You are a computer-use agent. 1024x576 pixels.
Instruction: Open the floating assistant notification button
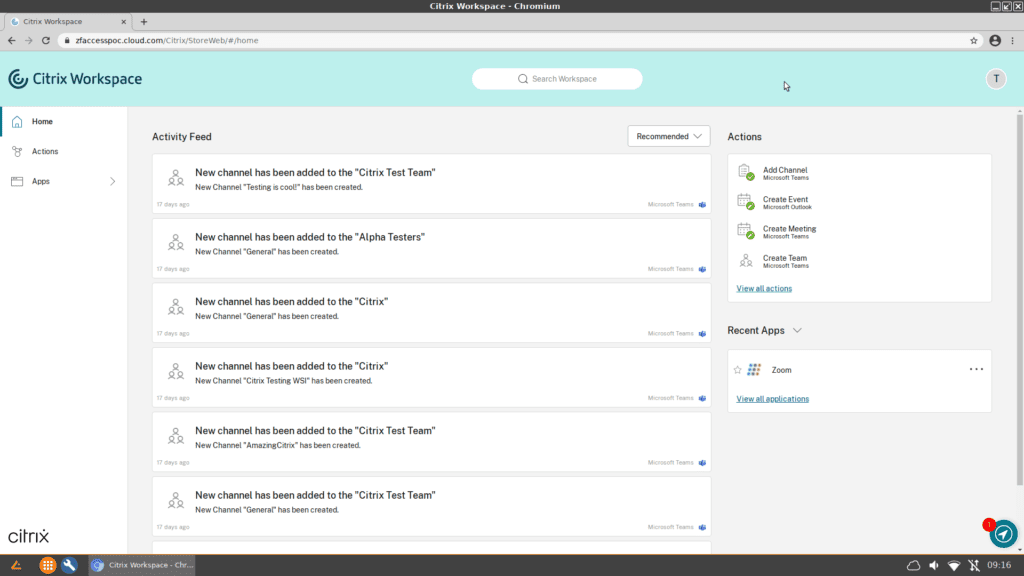[x=1003, y=534]
